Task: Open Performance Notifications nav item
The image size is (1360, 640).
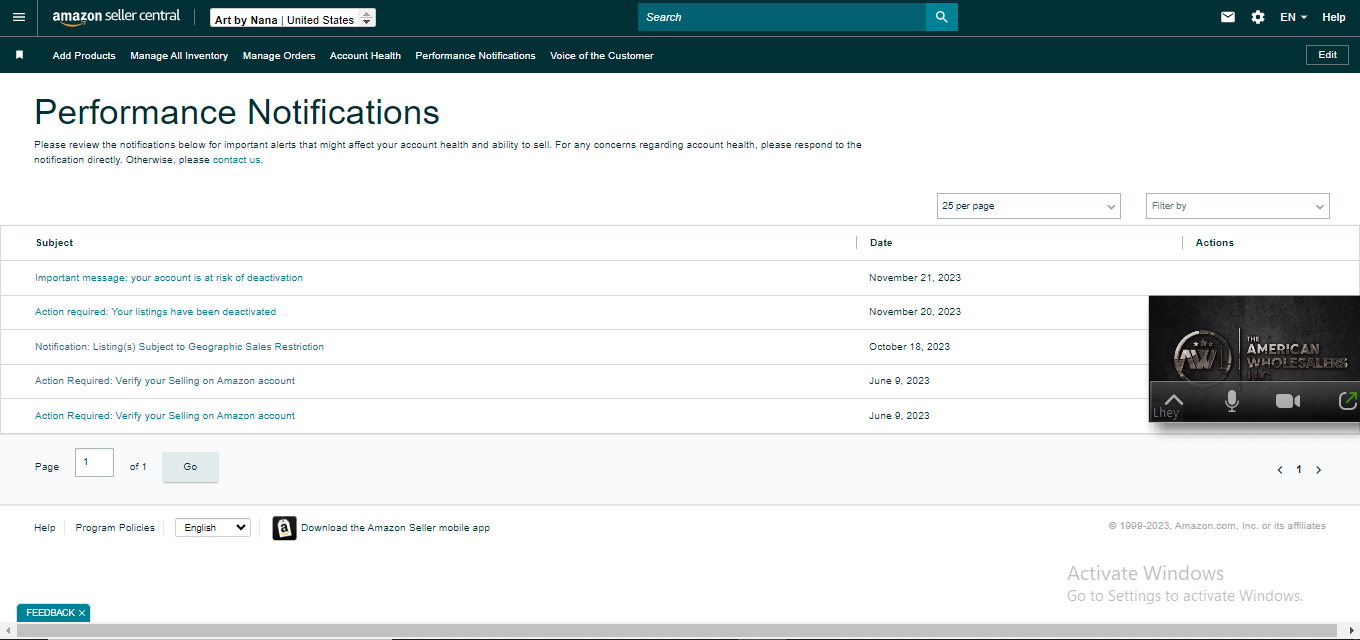Action: point(475,56)
